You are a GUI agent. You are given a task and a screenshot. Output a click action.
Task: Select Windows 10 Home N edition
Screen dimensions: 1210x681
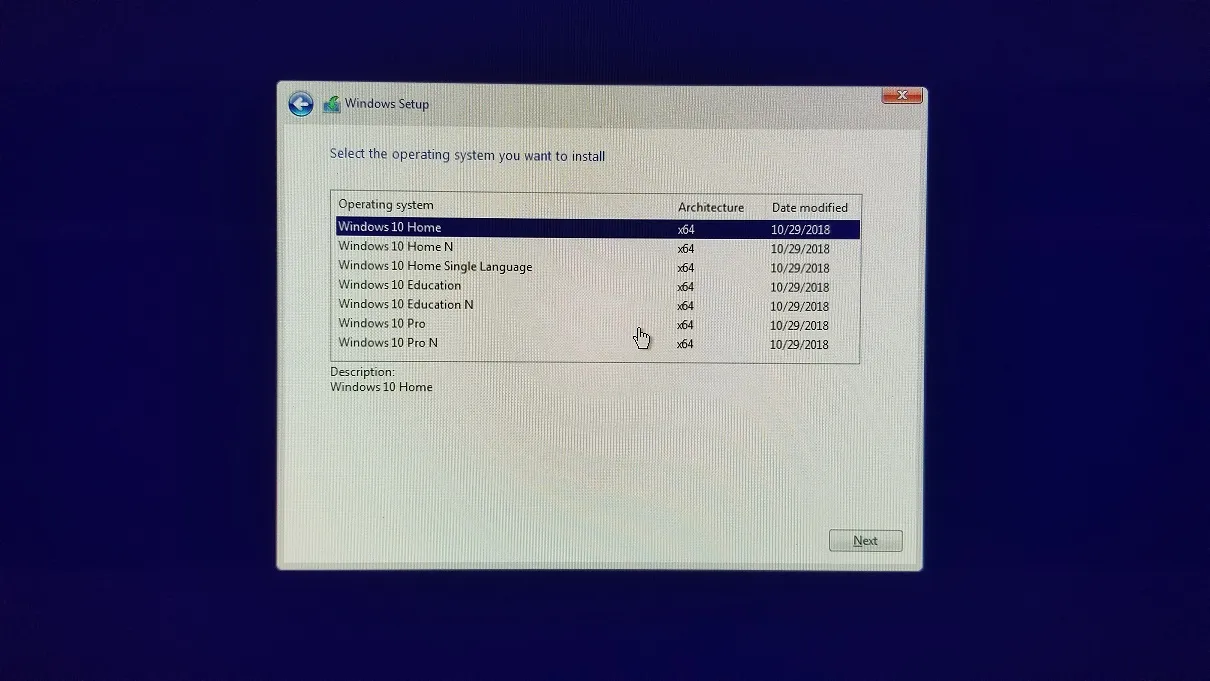pyautogui.click(x=598, y=247)
